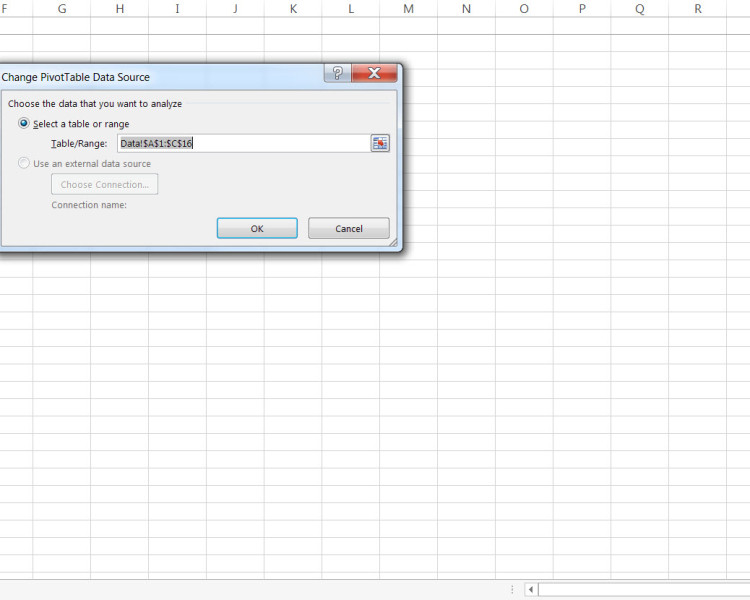The width and height of the screenshot is (750, 600).
Task: Select column O header
Action: (524, 9)
